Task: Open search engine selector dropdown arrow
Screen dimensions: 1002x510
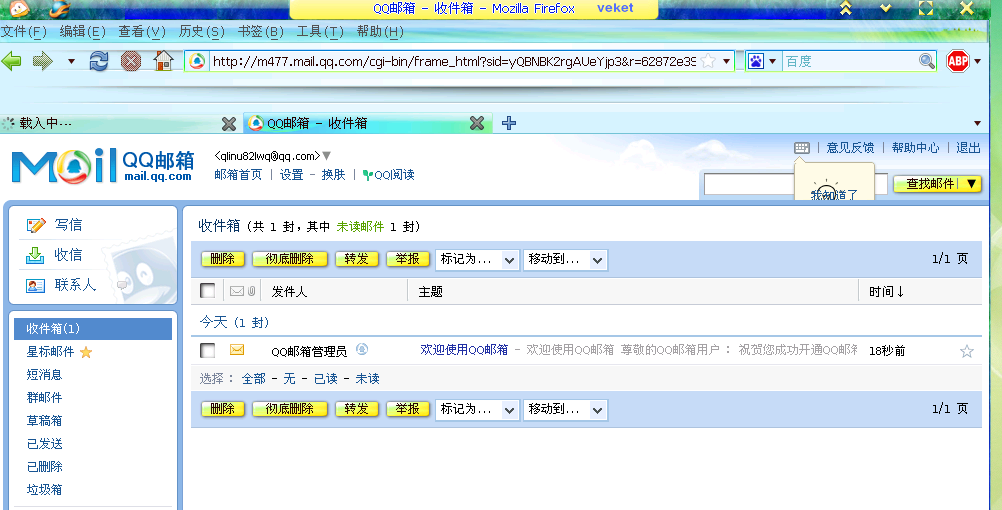Action: coord(773,61)
